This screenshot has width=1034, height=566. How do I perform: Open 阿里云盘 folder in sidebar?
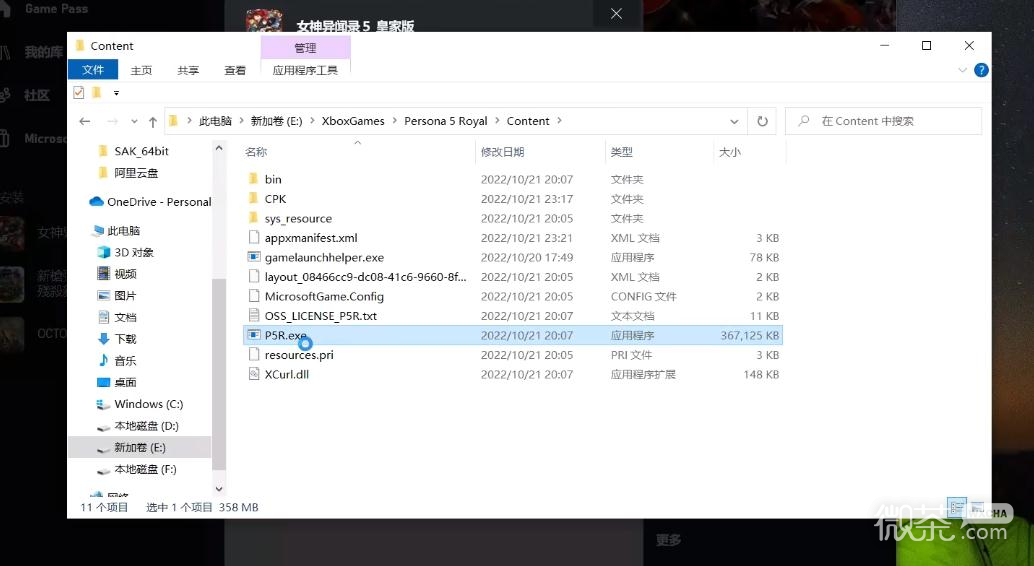tap(128, 173)
